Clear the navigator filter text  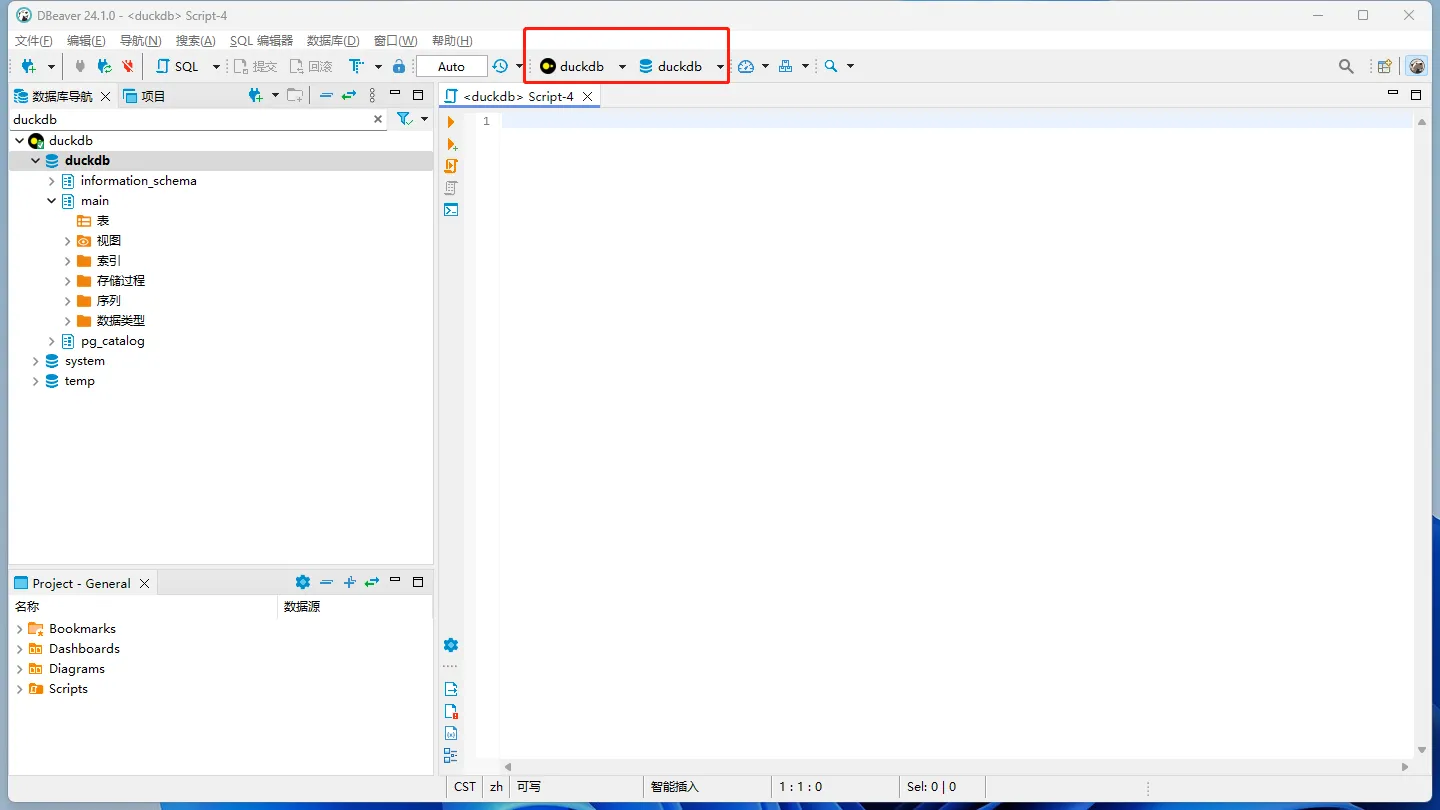point(378,119)
